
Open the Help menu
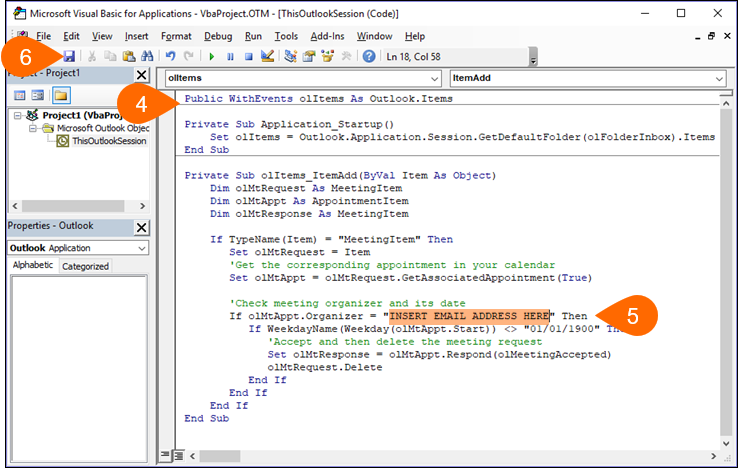pos(415,36)
